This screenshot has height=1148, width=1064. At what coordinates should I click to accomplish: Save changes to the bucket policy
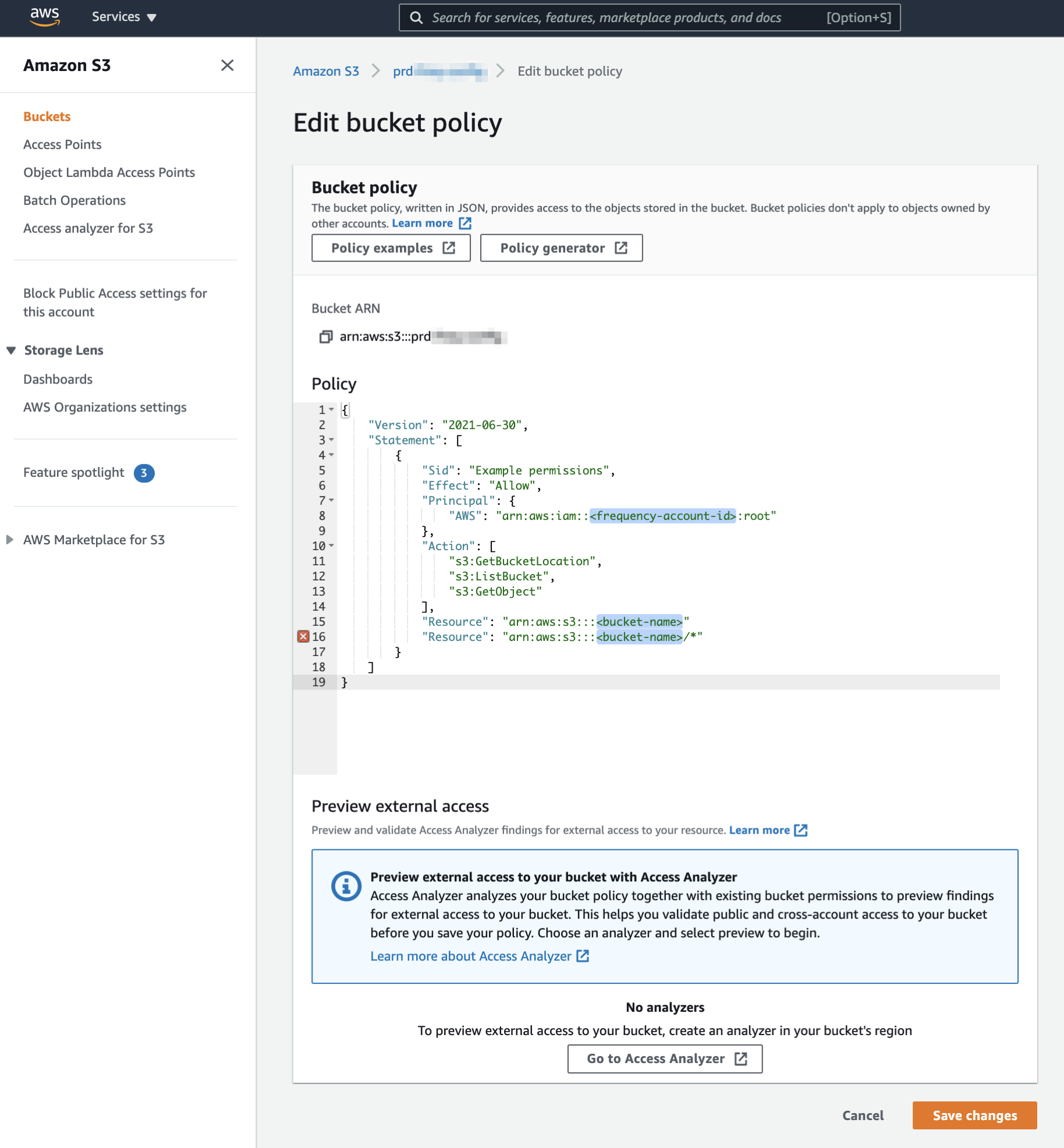974,1115
